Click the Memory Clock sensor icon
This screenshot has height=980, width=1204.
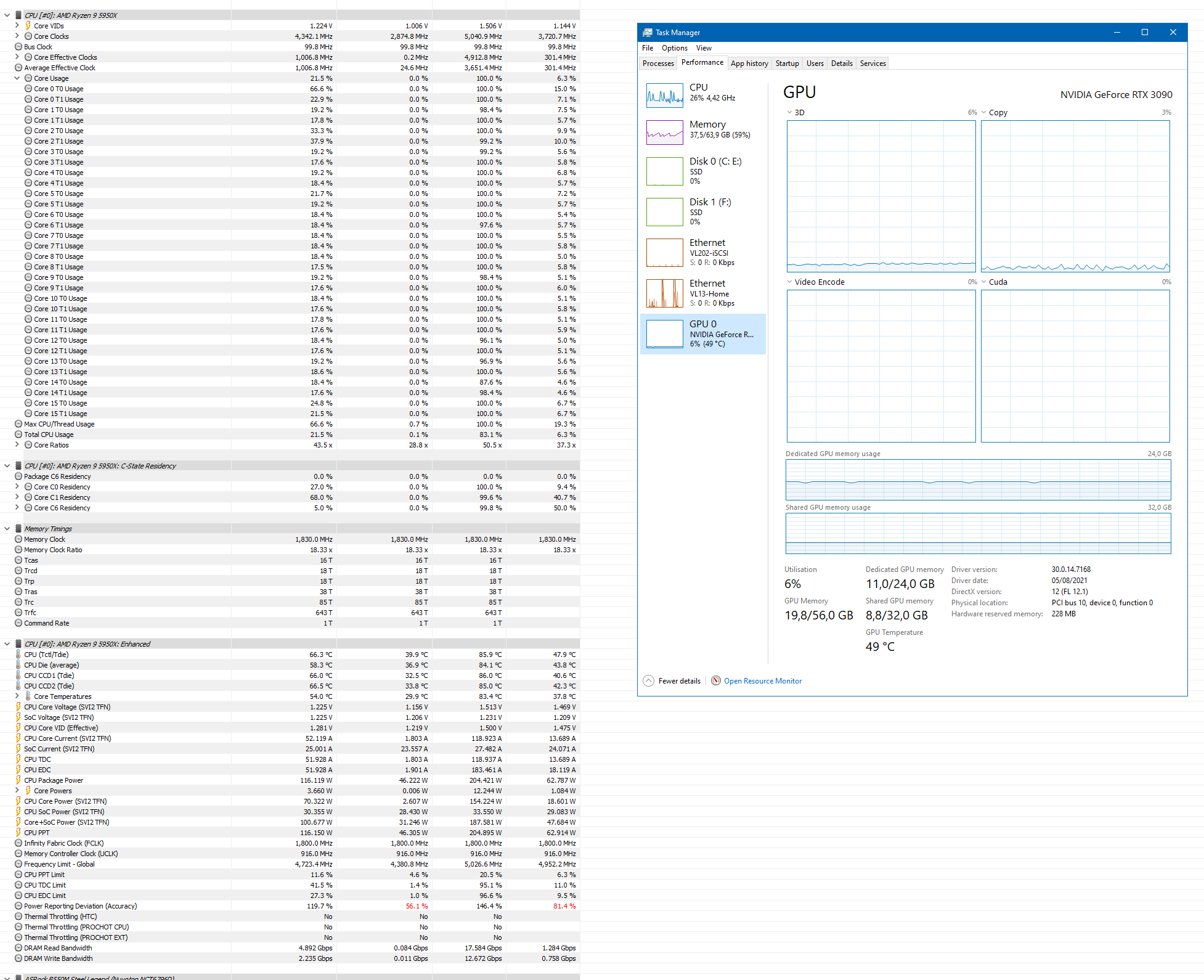[x=18, y=539]
